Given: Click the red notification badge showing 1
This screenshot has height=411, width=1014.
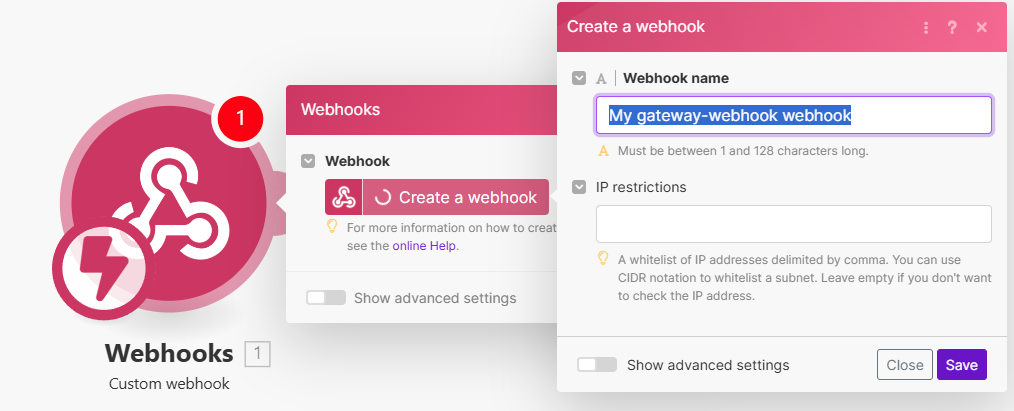Looking at the screenshot, I should pos(240,118).
